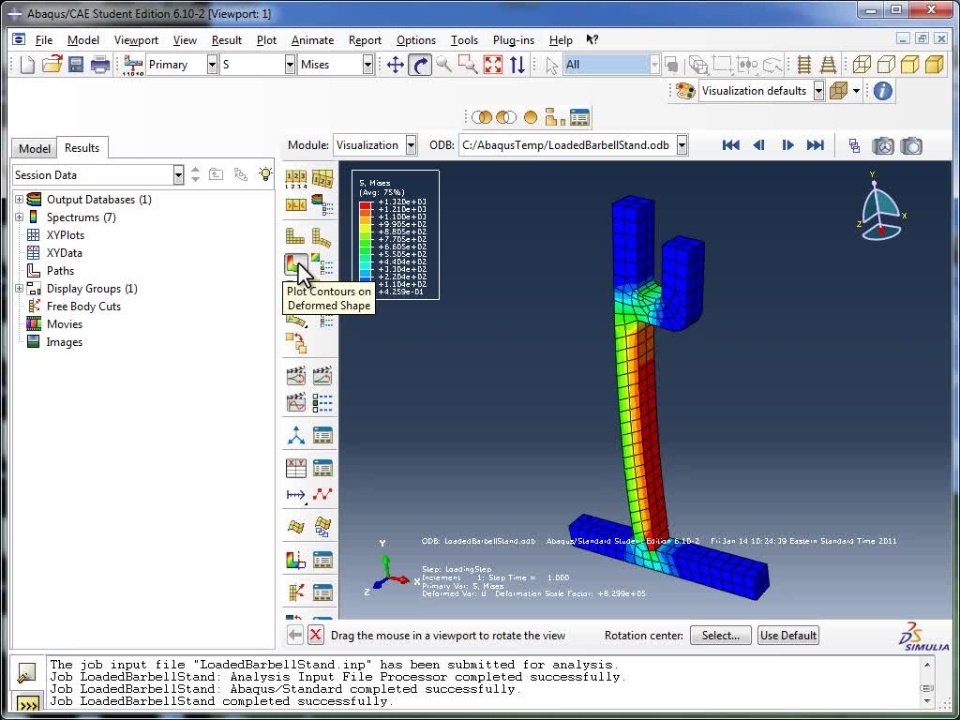Select the Pan View tool
Viewport: 960px width, 720px height.
[396, 64]
